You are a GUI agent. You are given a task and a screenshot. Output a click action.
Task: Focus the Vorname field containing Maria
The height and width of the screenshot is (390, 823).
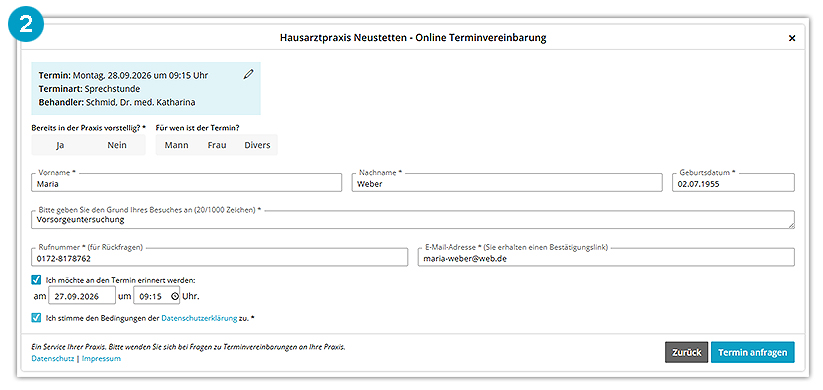186,183
